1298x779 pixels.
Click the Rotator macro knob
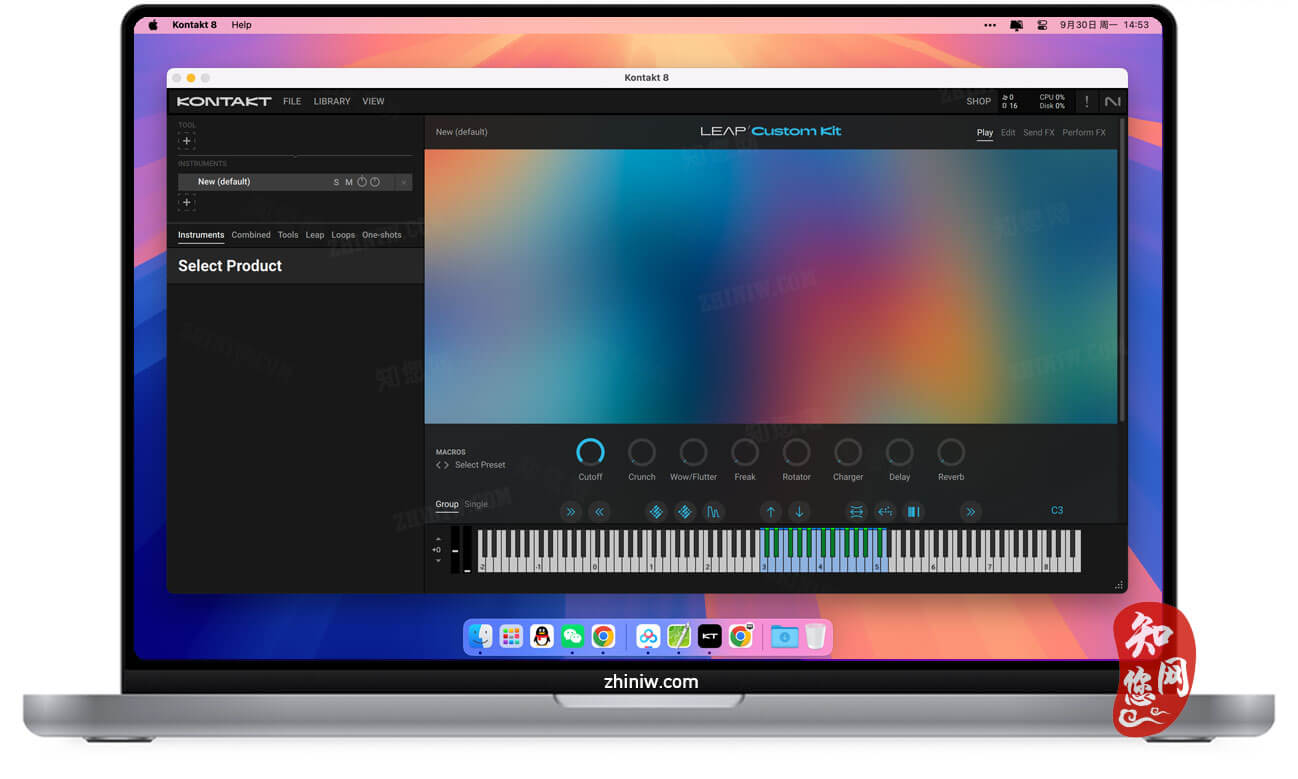(x=796, y=452)
